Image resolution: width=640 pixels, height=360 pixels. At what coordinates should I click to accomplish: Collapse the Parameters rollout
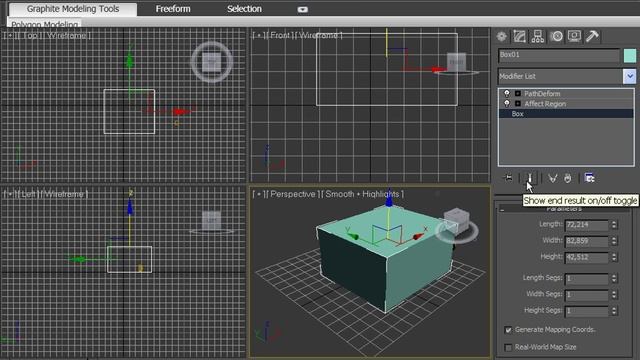[502, 210]
